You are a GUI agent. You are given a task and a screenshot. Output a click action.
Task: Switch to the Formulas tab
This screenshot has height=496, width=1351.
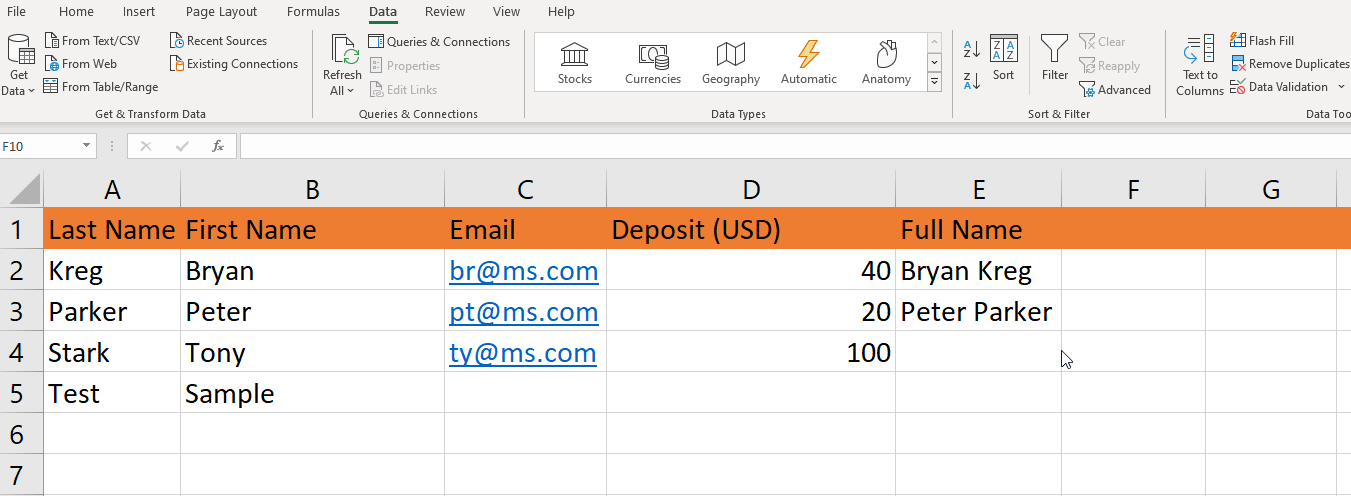click(313, 12)
